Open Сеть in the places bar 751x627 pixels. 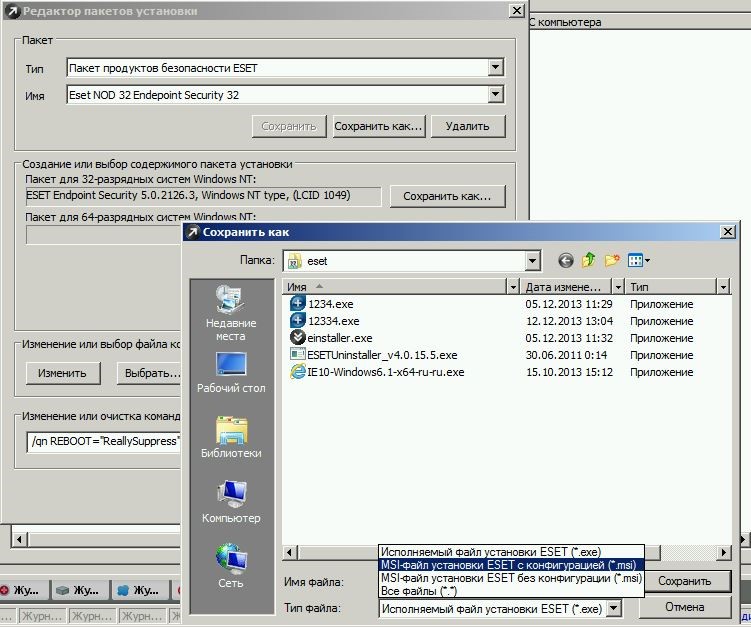[231, 566]
